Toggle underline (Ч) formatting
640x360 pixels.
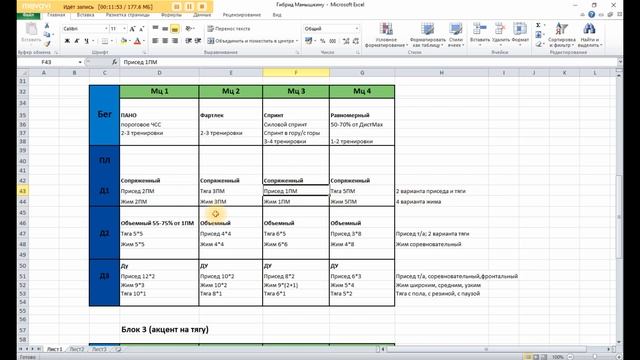click(86, 41)
